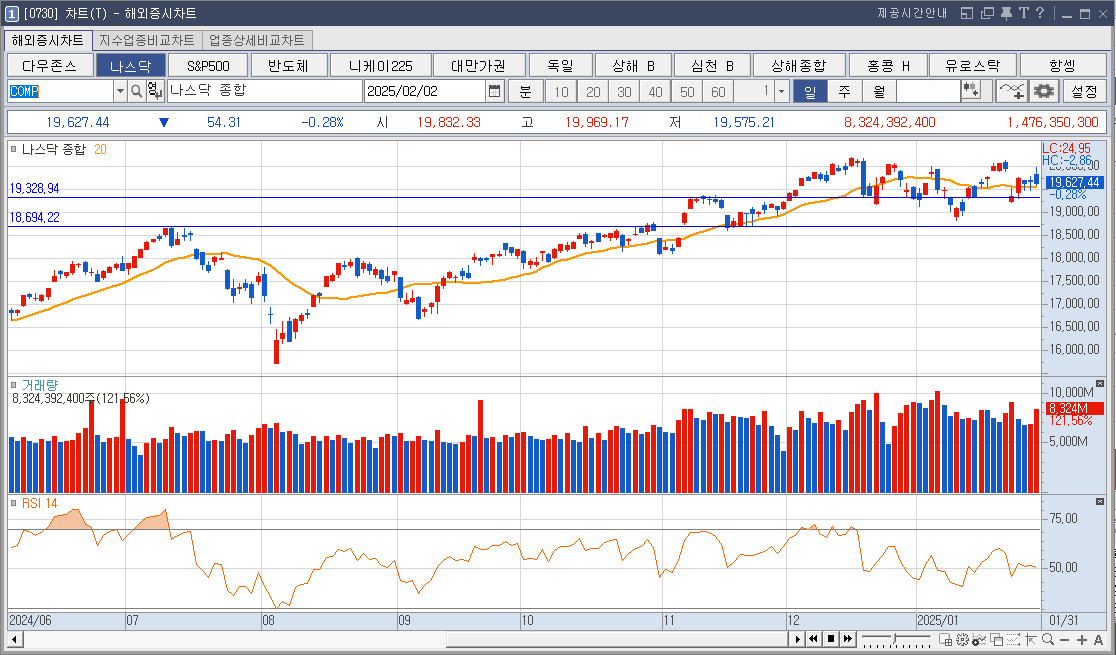1116x655 pixels.
Task: Open the interval number dropdown arrow
Action: click(781, 91)
